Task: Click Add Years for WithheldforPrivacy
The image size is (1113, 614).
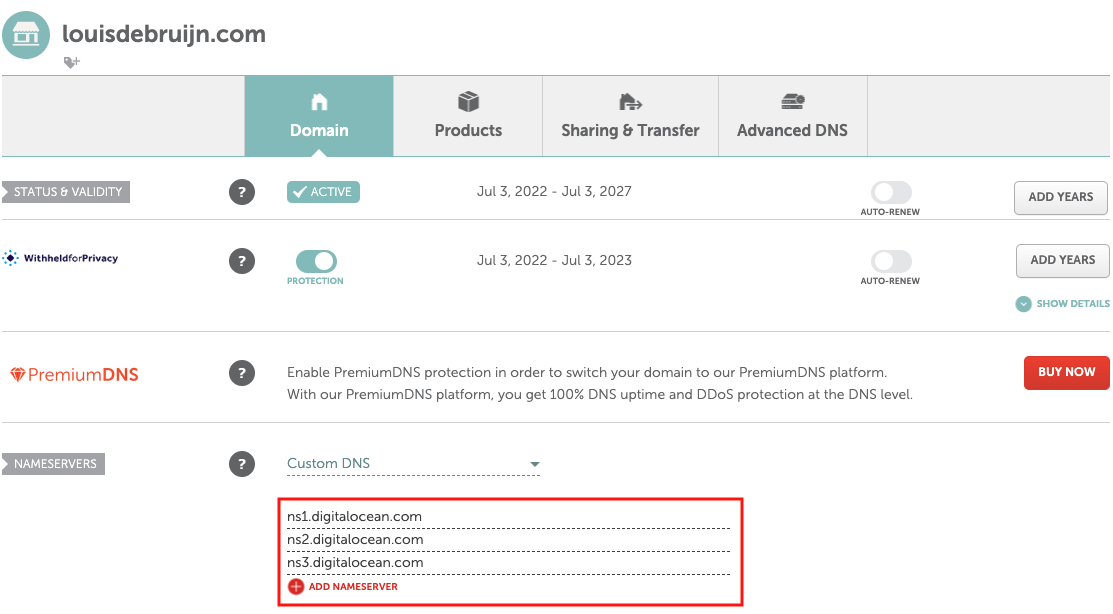Action: tap(1062, 261)
